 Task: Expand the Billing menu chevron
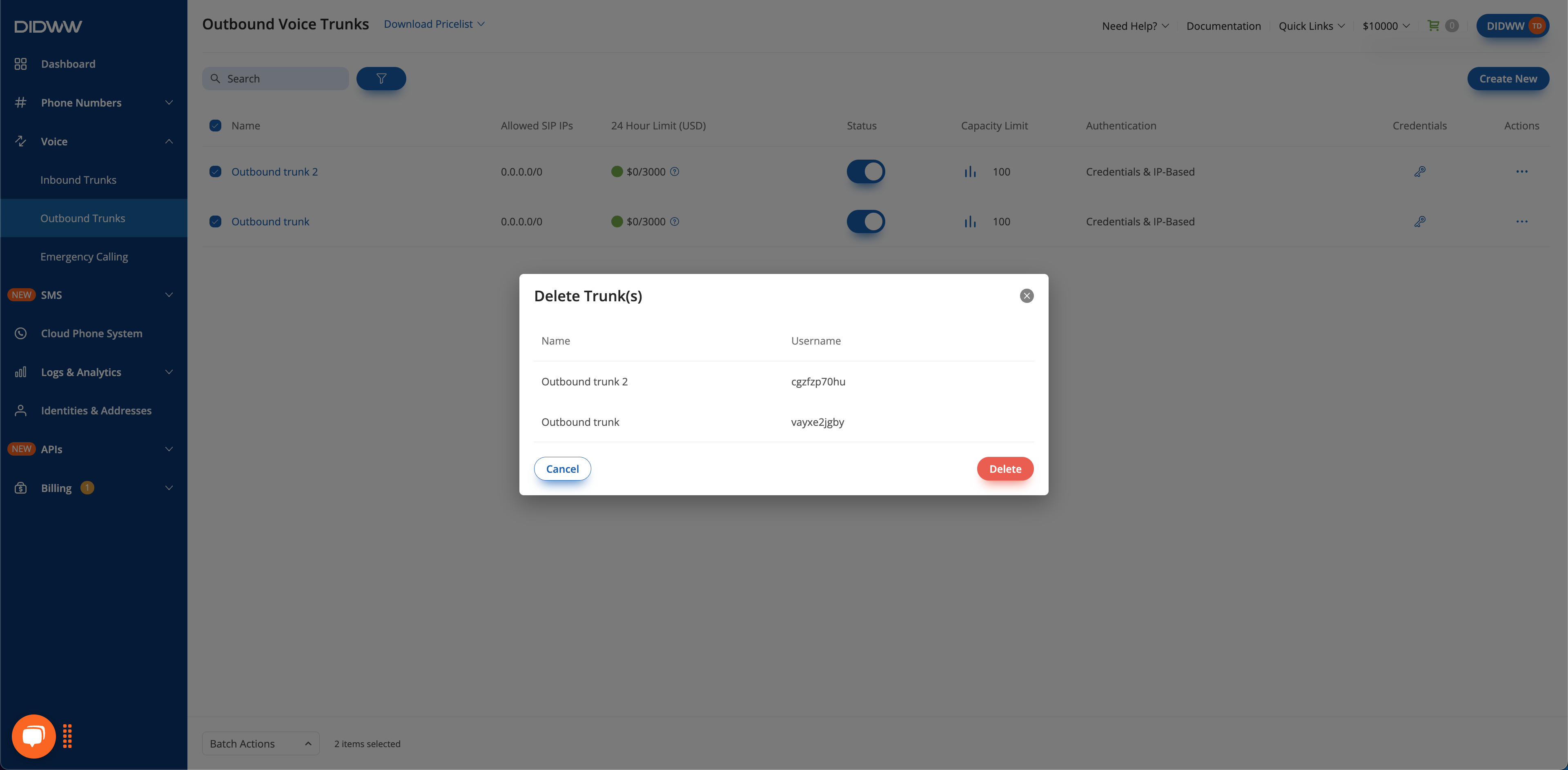(x=169, y=487)
